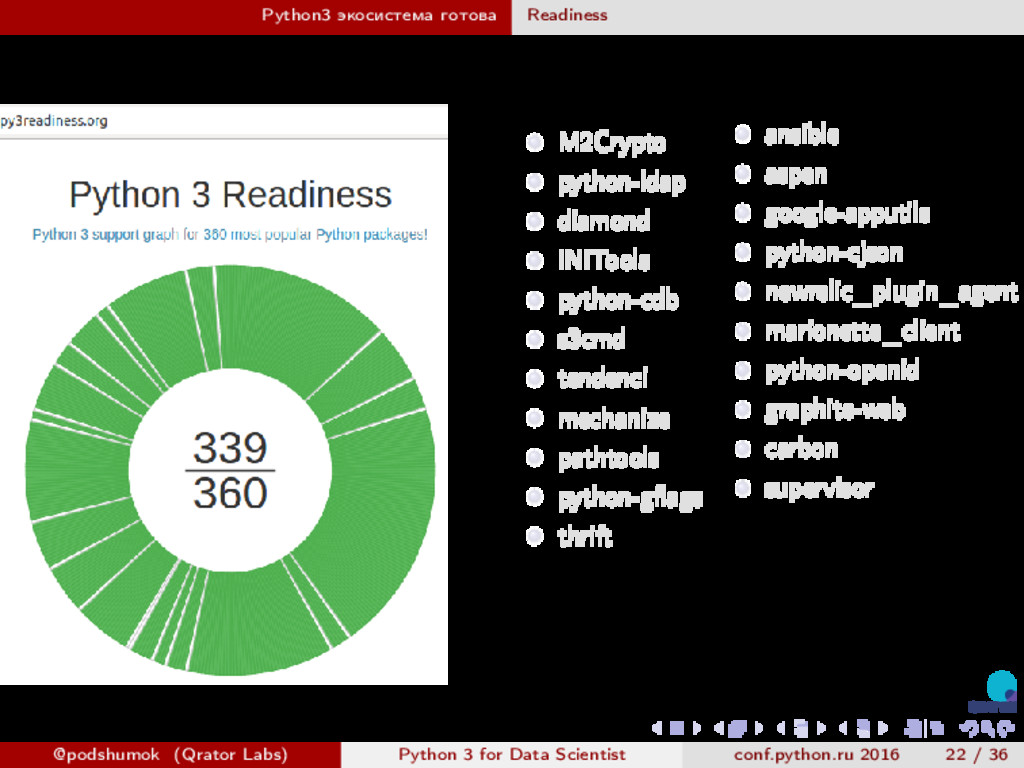Click the 'mechanize' list item
This screenshot has height=768, width=1024.
[x=614, y=419]
